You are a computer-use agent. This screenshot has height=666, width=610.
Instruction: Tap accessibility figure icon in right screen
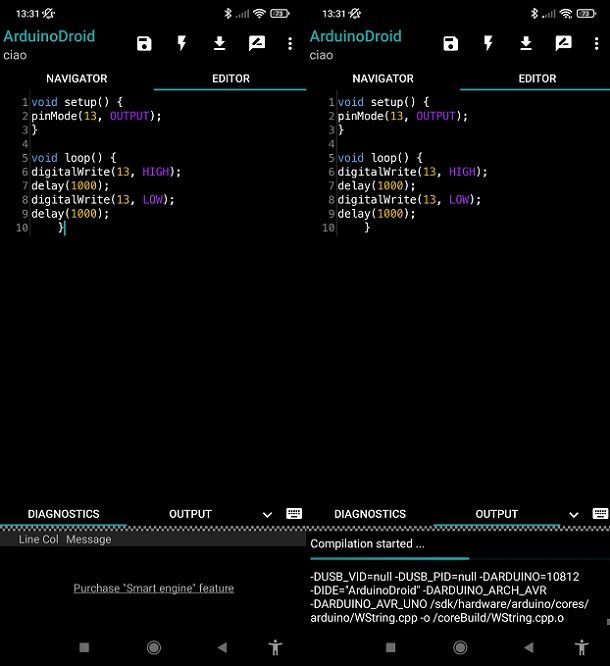[x=582, y=647]
